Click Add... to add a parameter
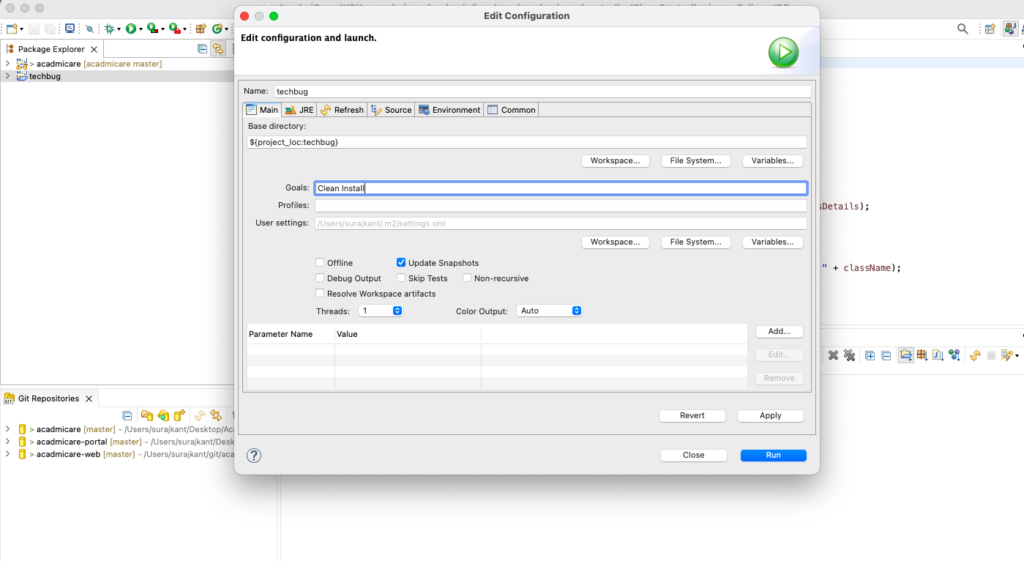Viewport: 1024px width, 561px height. (779, 331)
